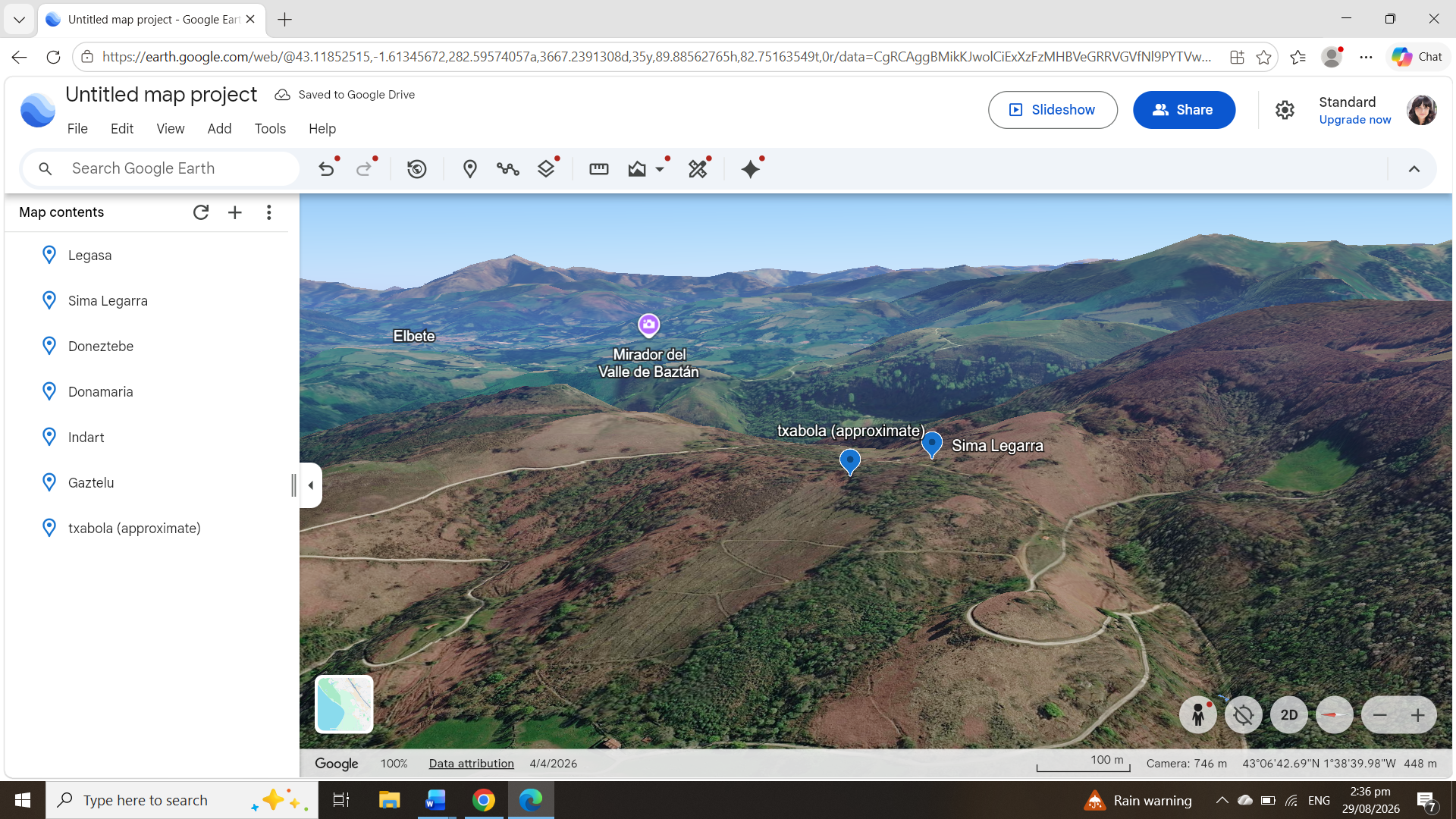Collapse the toolbar with the chevron up

pos(1414,169)
